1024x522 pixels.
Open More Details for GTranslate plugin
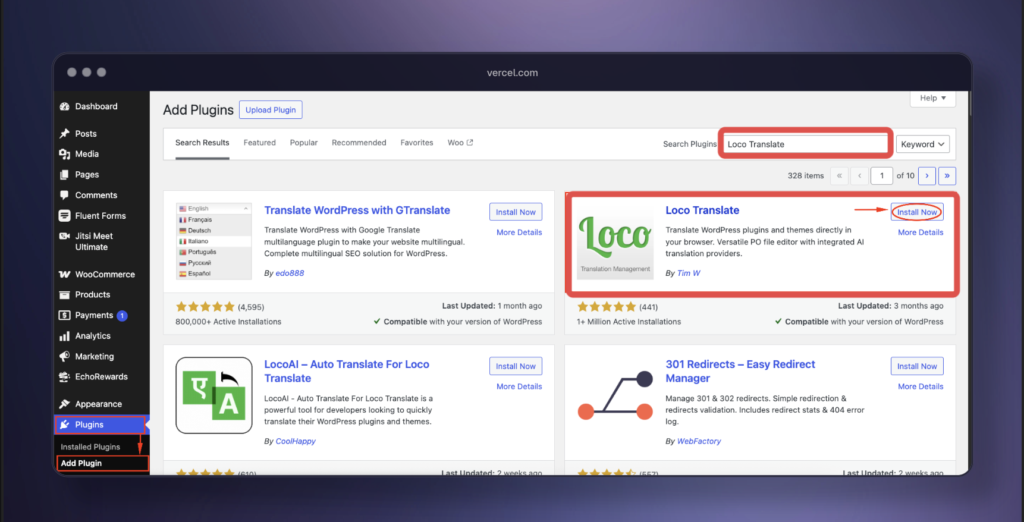click(x=519, y=233)
